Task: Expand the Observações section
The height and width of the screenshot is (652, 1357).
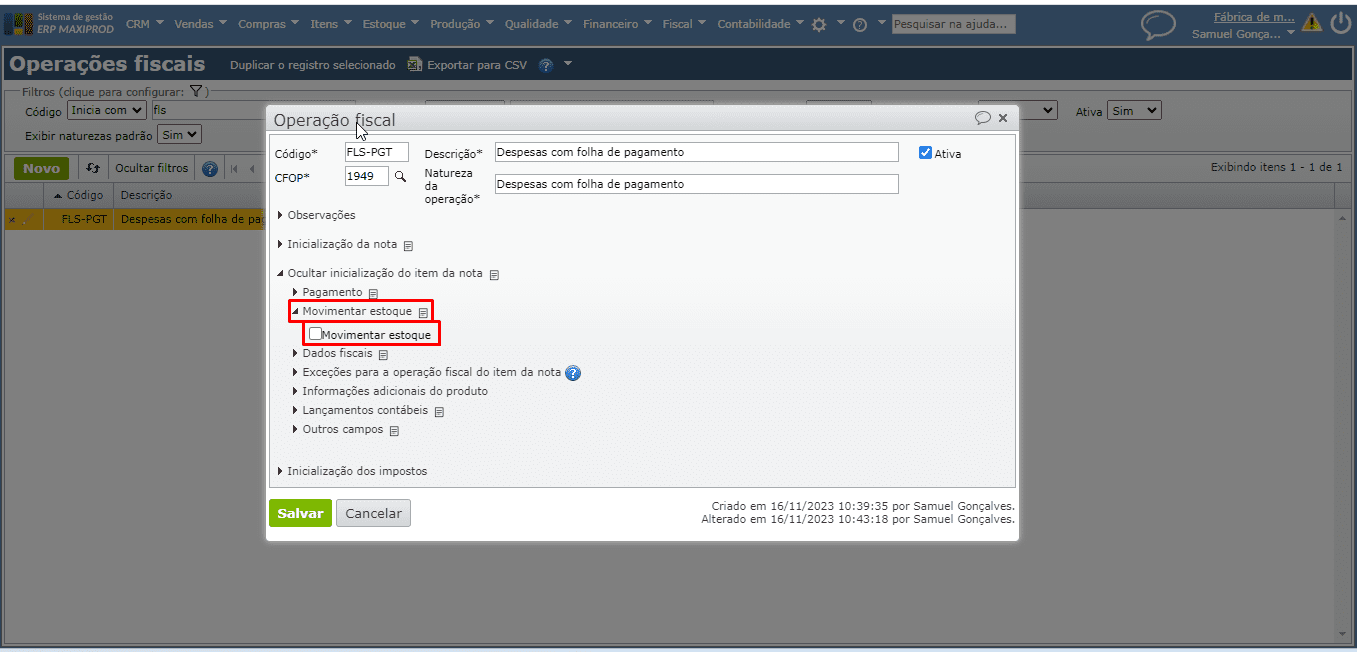Action: (x=316, y=215)
